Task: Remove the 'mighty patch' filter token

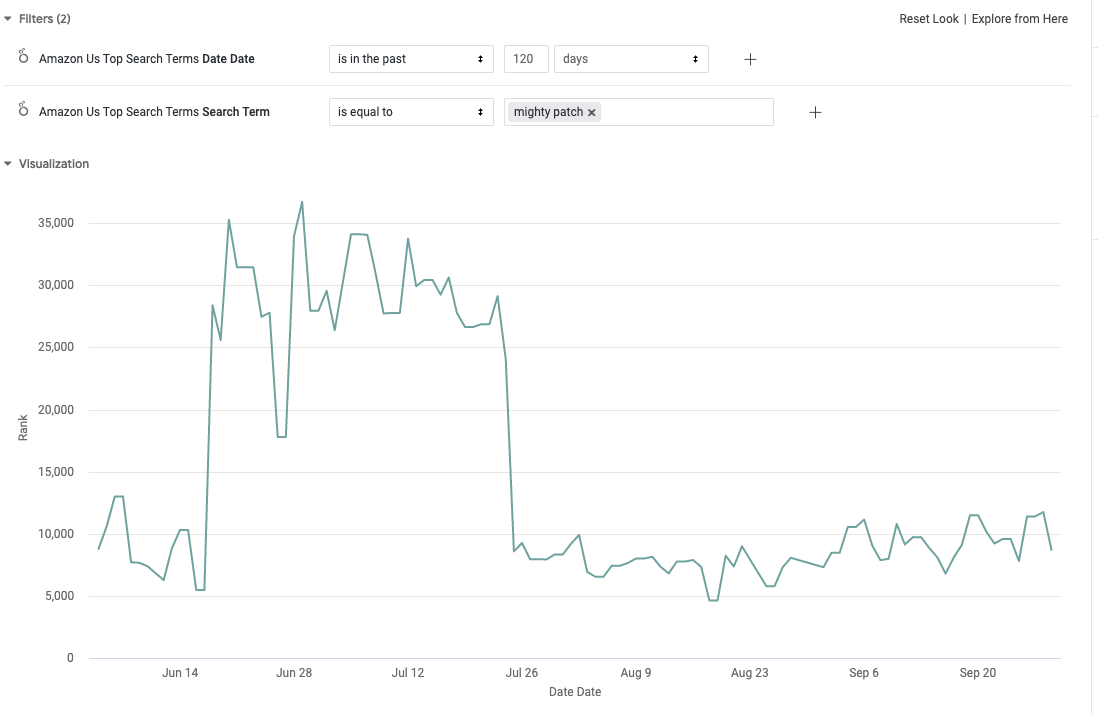Action: tap(592, 112)
